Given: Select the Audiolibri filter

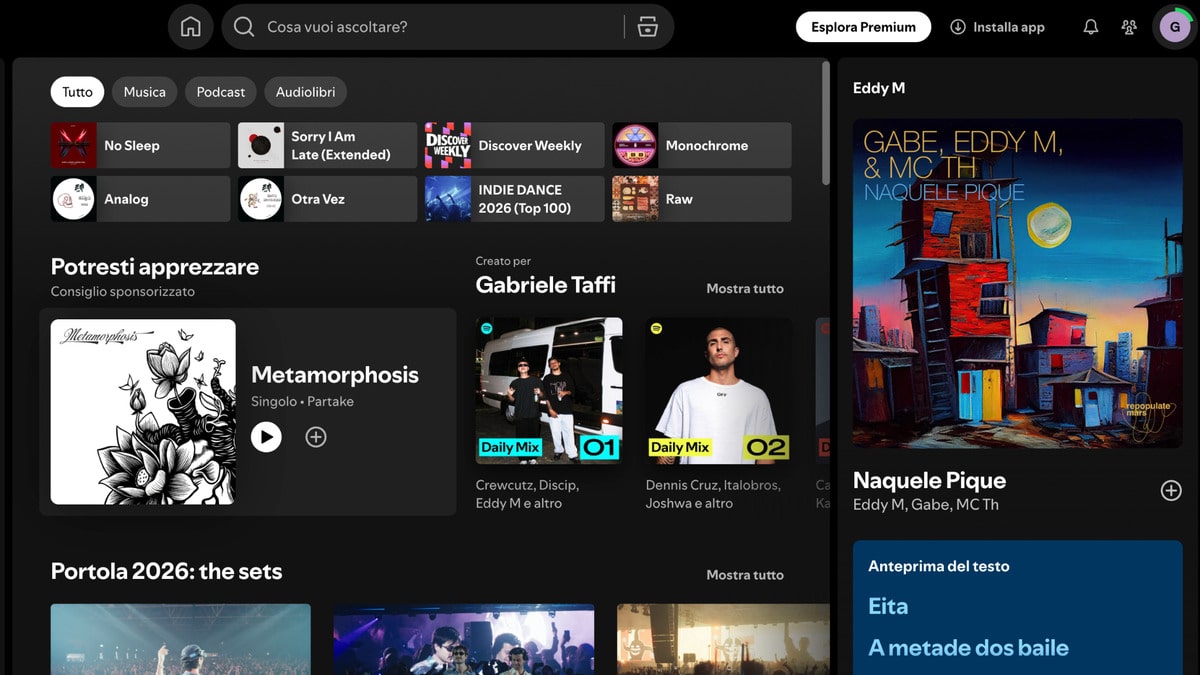Looking at the screenshot, I should pos(306,92).
